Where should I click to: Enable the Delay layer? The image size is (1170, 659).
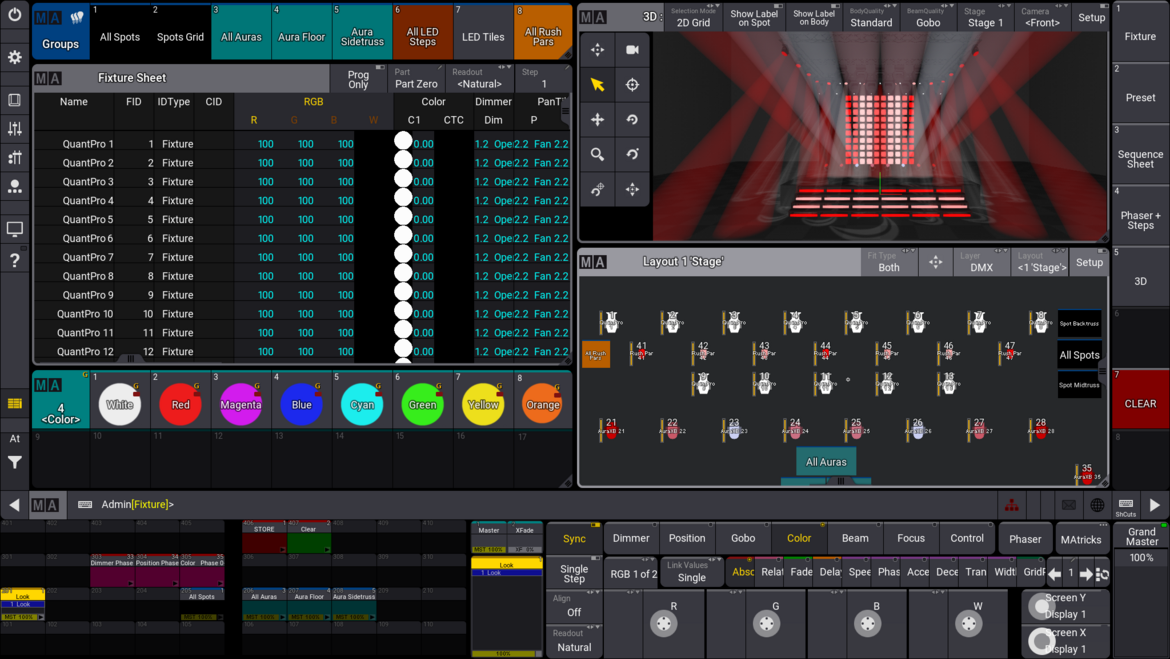point(830,572)
